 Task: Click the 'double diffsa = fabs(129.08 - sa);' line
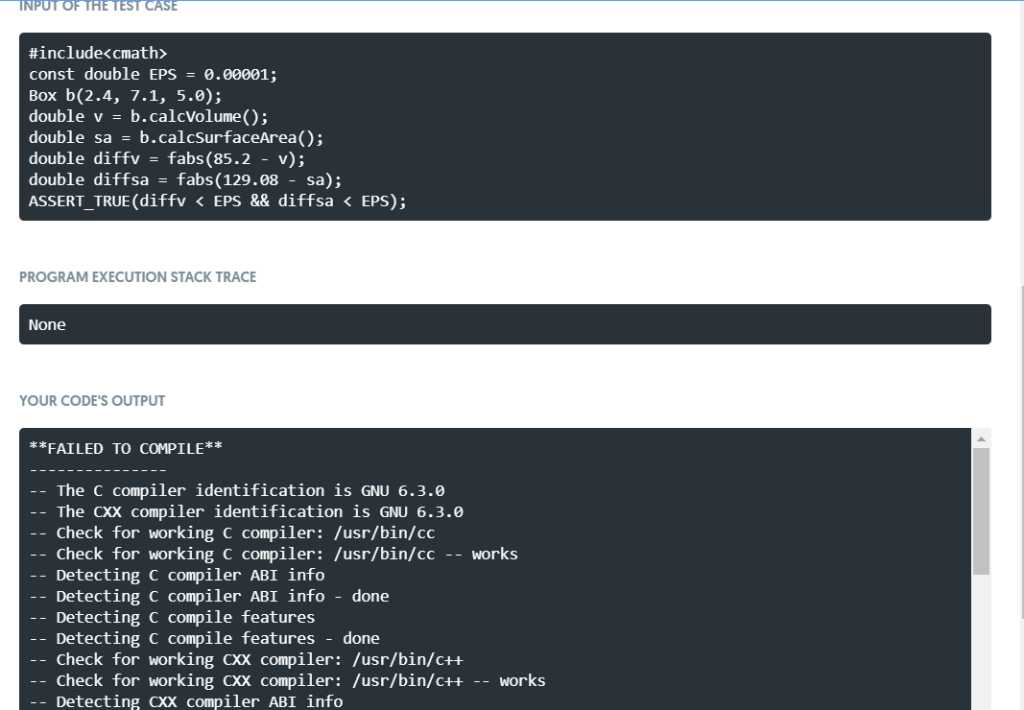(185, 180)
